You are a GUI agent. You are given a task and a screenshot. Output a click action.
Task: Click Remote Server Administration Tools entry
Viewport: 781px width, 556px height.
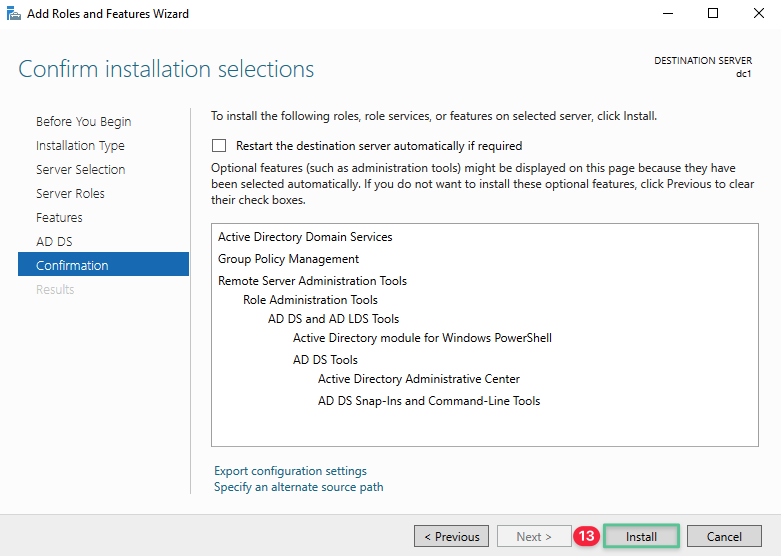(312, 281)
